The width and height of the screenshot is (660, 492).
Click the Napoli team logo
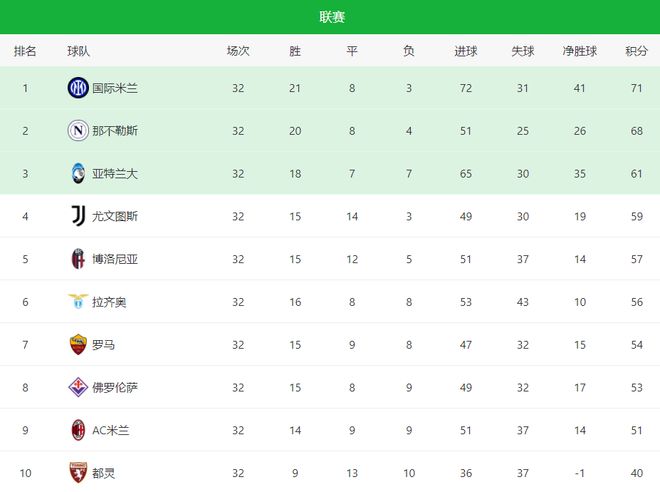pos(78,131)
